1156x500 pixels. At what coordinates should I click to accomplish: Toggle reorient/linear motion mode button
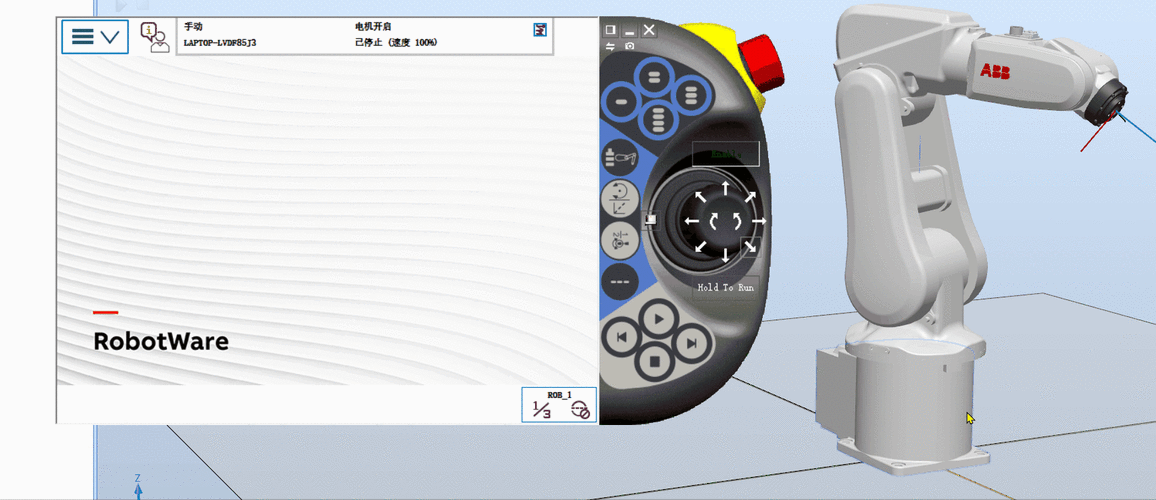pos(619,199)
